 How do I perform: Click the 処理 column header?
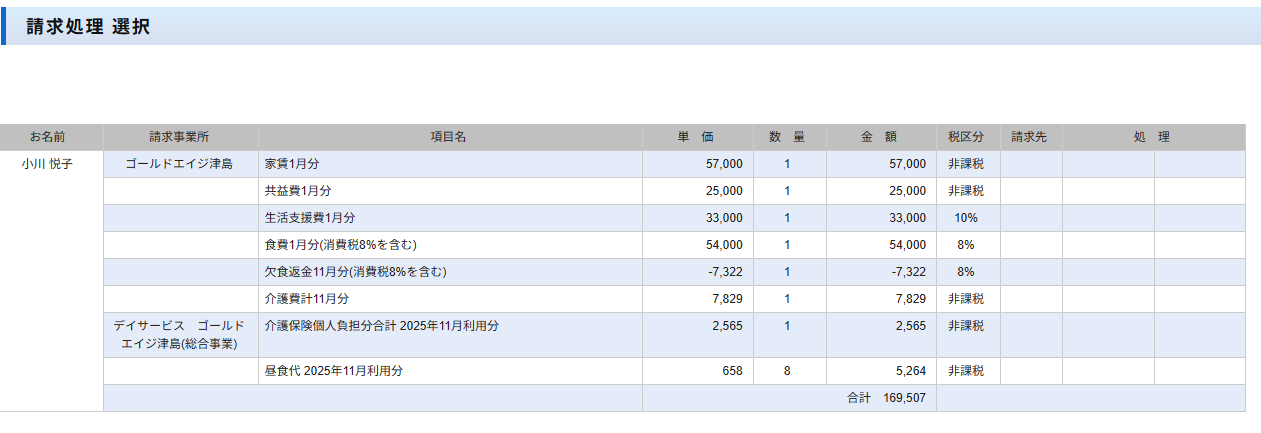[1152, 137]
